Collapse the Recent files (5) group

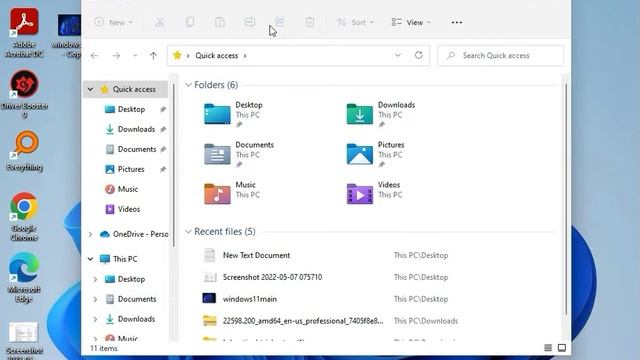click(x=188, y=232)
